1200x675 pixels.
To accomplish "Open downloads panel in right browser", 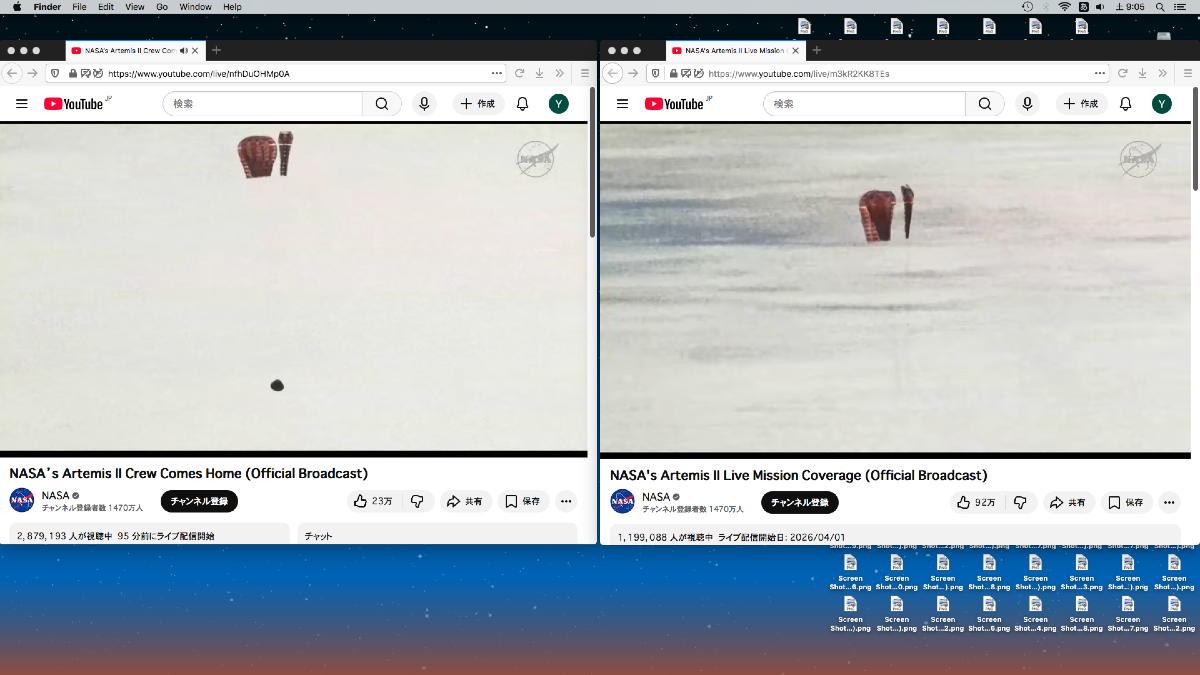I will (1141, 73).
